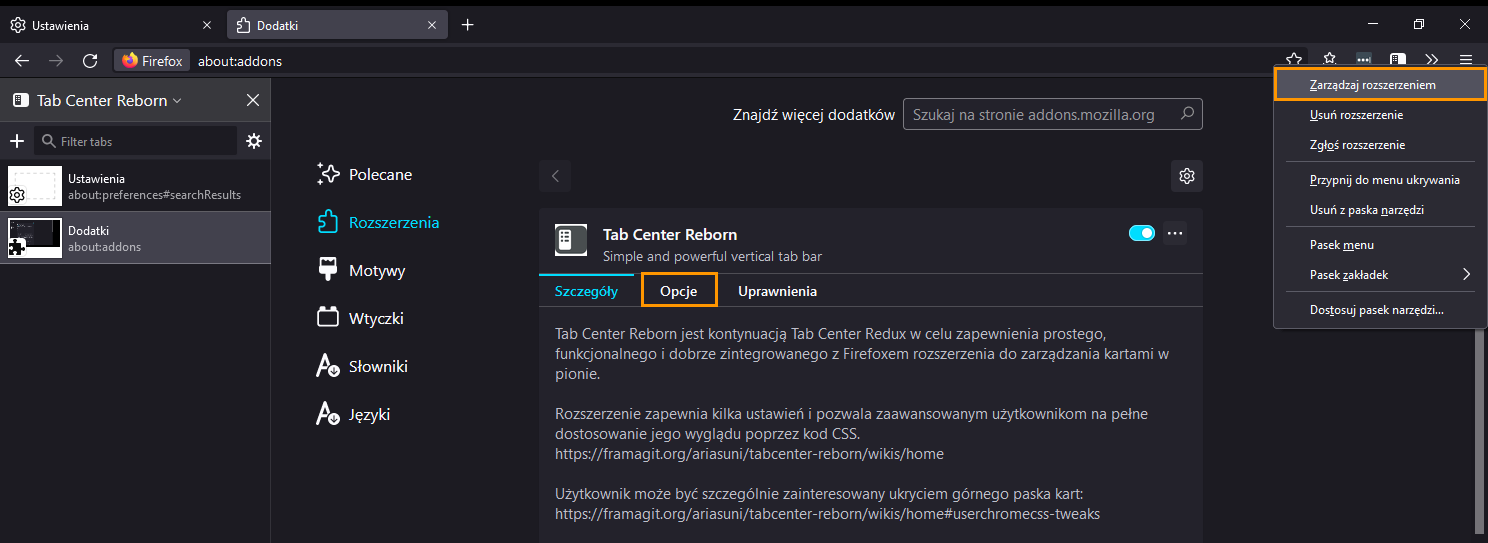Bookmark this page with star icon
Viewport: 1488px width, 543px height.
[x=1293, y=60]
